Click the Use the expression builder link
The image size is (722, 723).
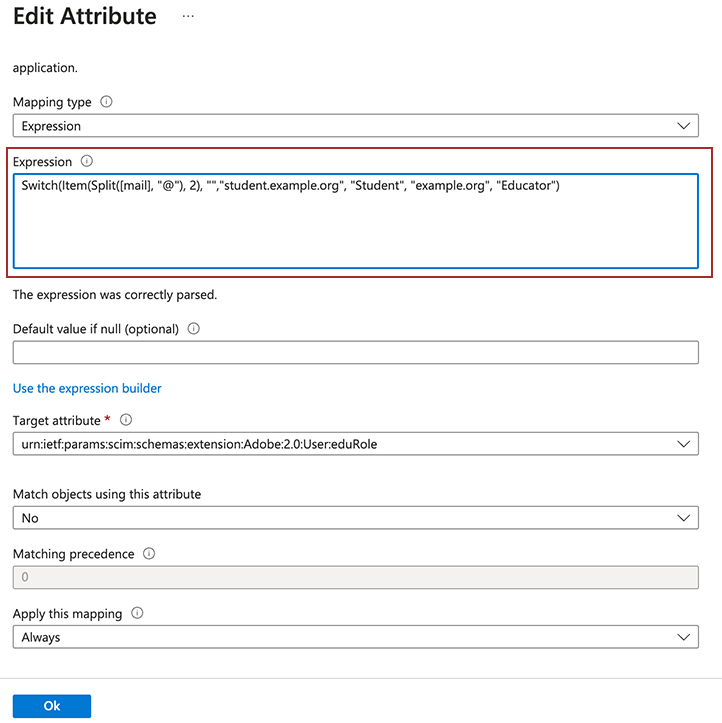point(87,388)
